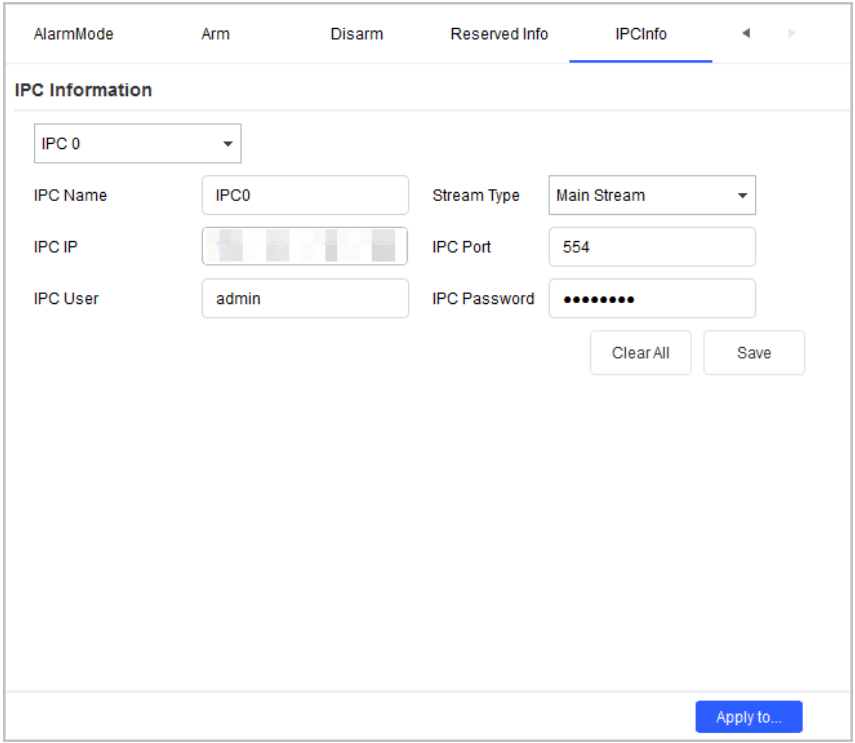Go to the Reserved Info tab
855x743 pixels.
tap(499, 34)
